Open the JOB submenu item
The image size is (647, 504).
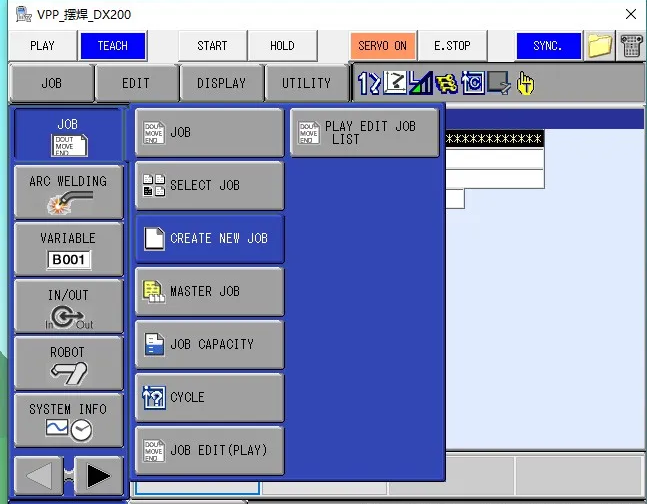pos(210,133)
